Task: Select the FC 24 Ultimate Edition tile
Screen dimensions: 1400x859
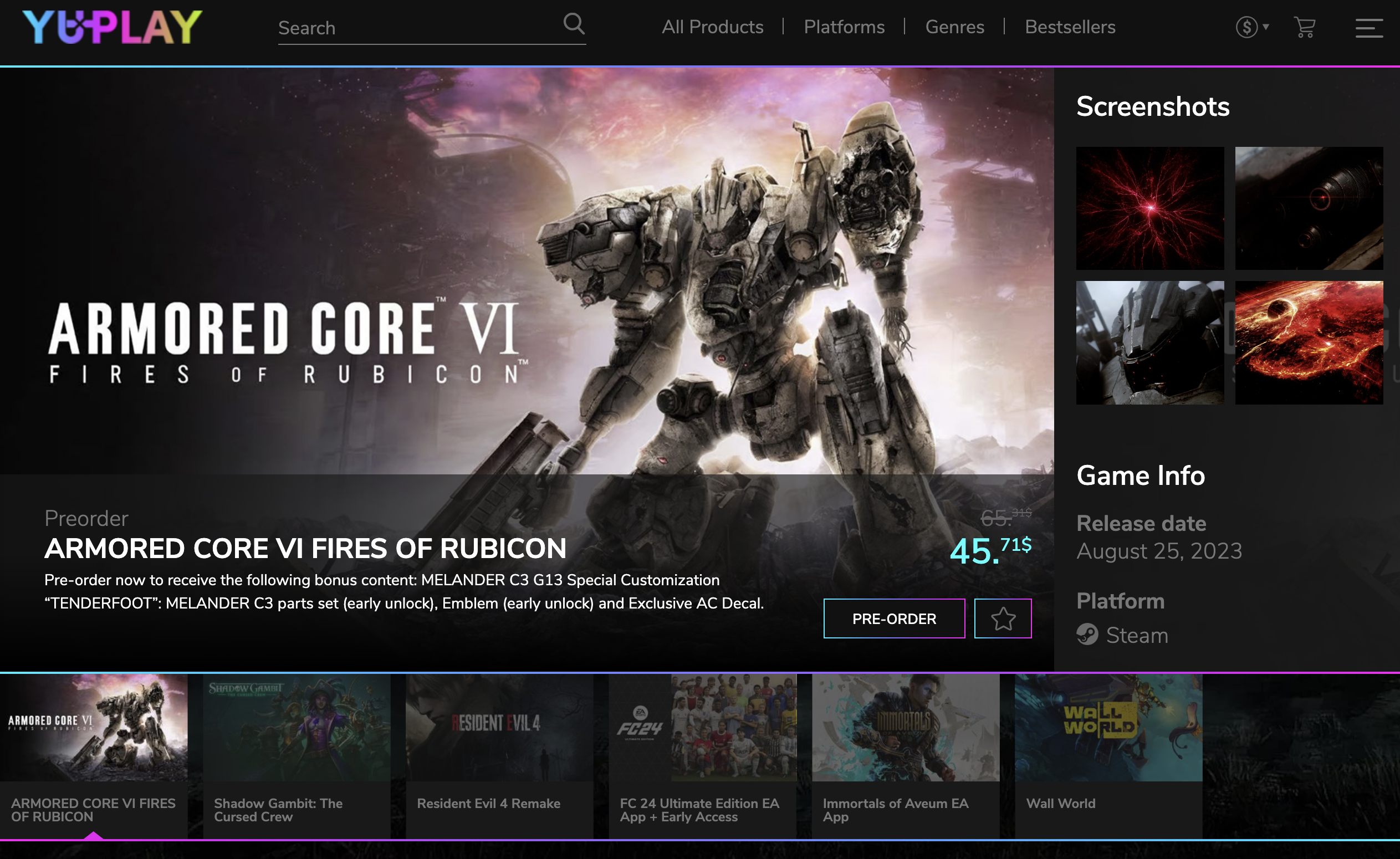Action: coord(702,756)
